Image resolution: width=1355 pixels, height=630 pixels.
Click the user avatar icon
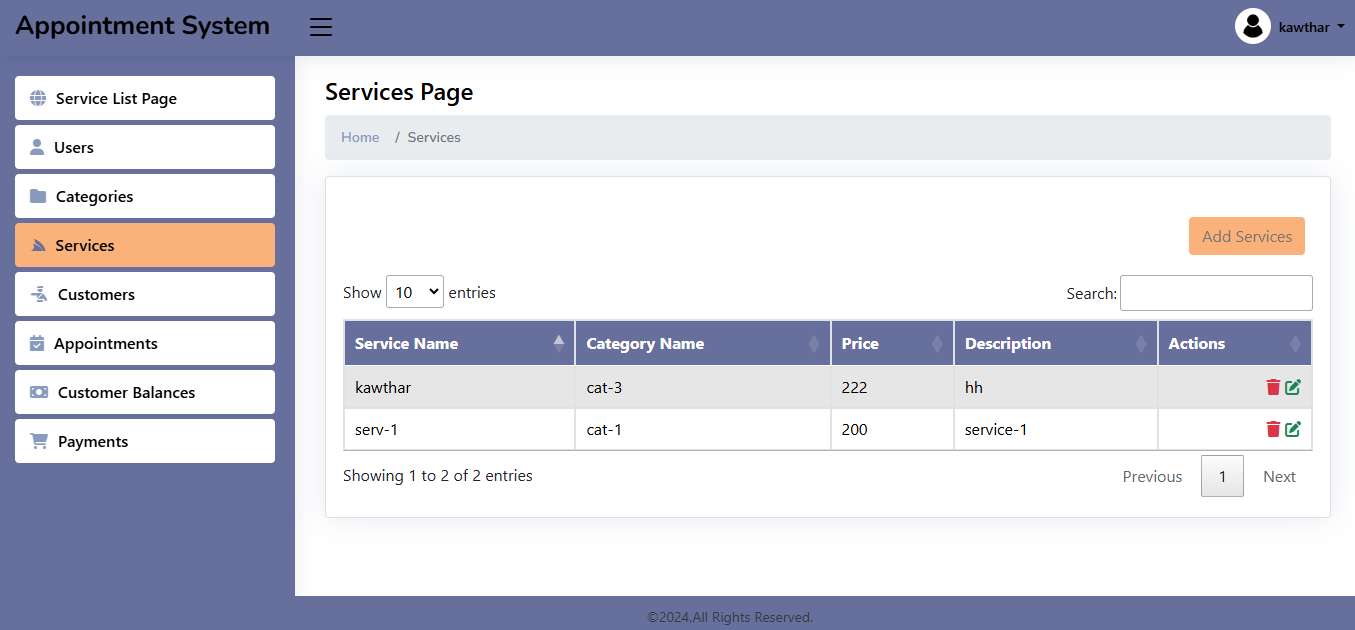(1252, 27)
